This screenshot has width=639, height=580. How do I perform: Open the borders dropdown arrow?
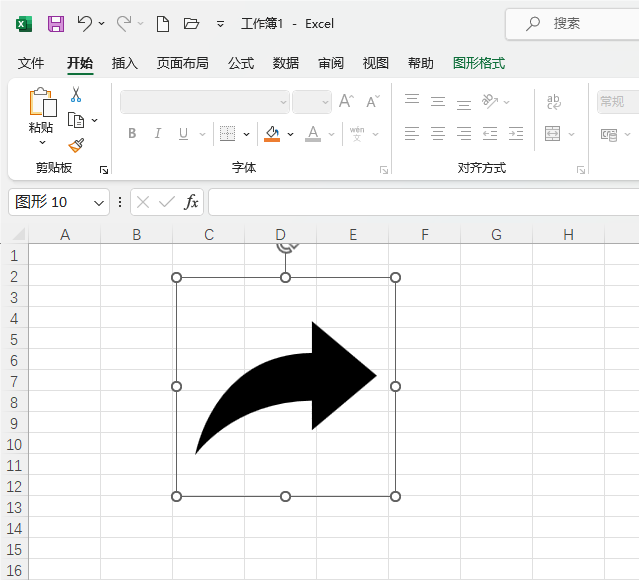(247, 134)
